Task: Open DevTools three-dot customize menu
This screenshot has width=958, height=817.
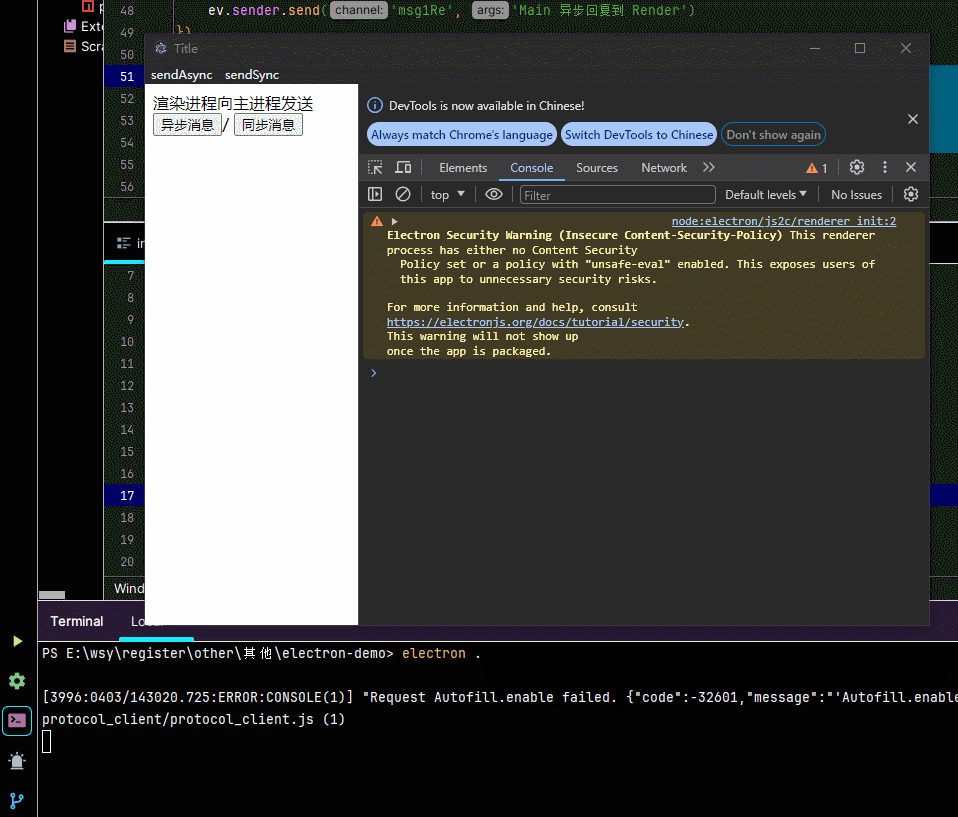Action: tap(885, 167)
